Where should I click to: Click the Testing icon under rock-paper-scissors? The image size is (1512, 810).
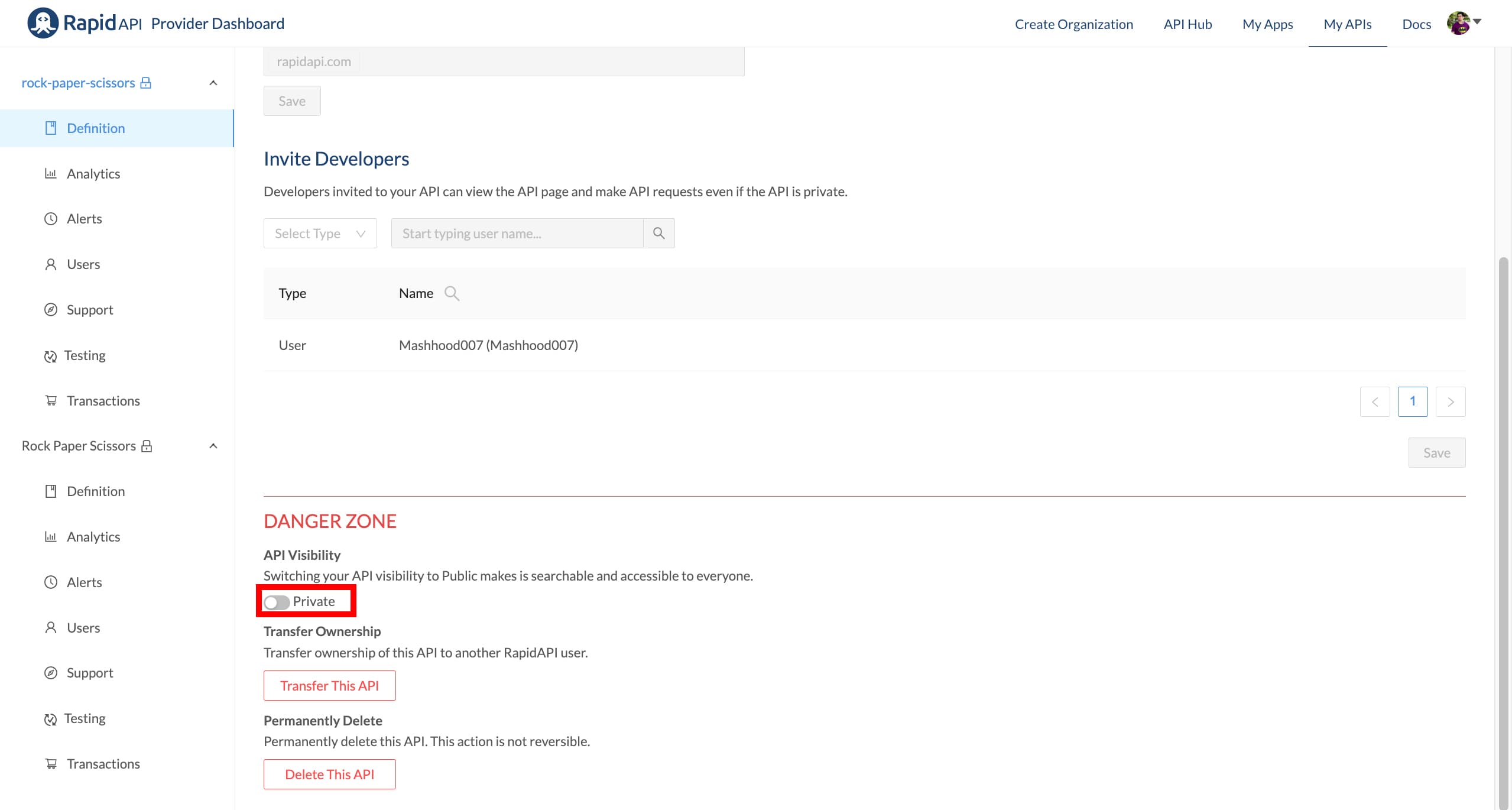(x=51, y=356)
